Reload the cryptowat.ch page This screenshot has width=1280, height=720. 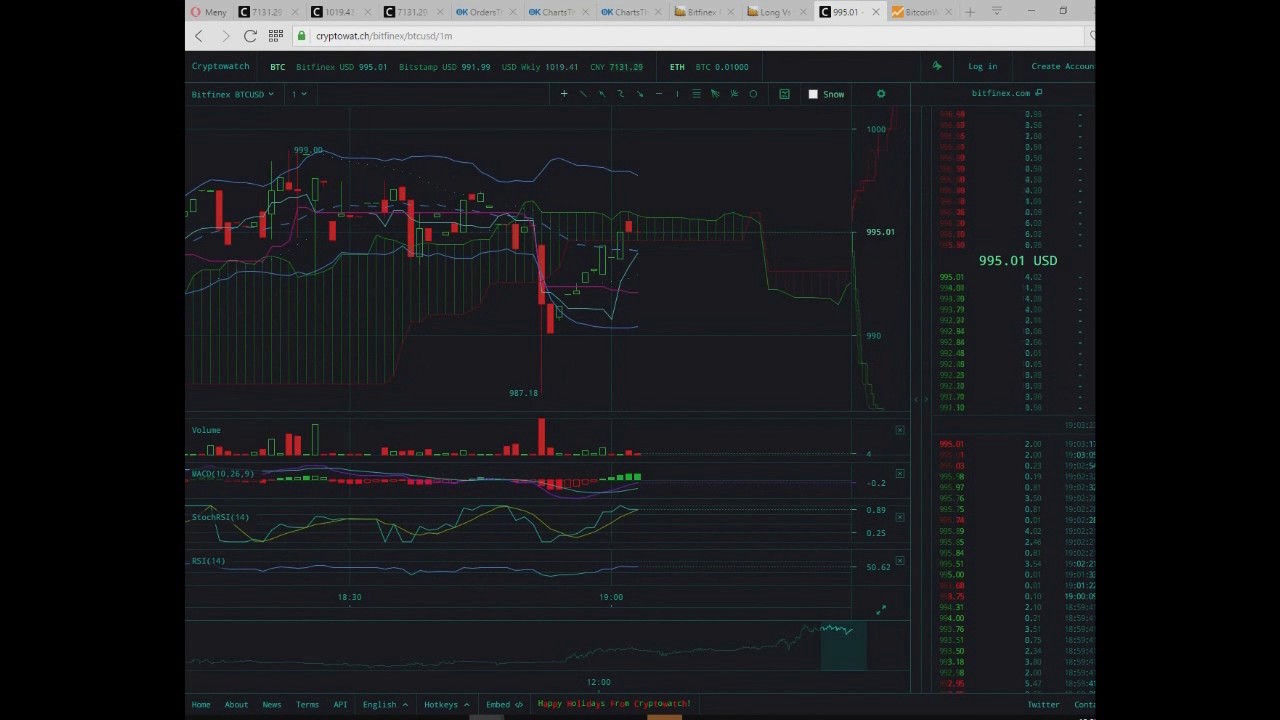[x=250, y=36]
